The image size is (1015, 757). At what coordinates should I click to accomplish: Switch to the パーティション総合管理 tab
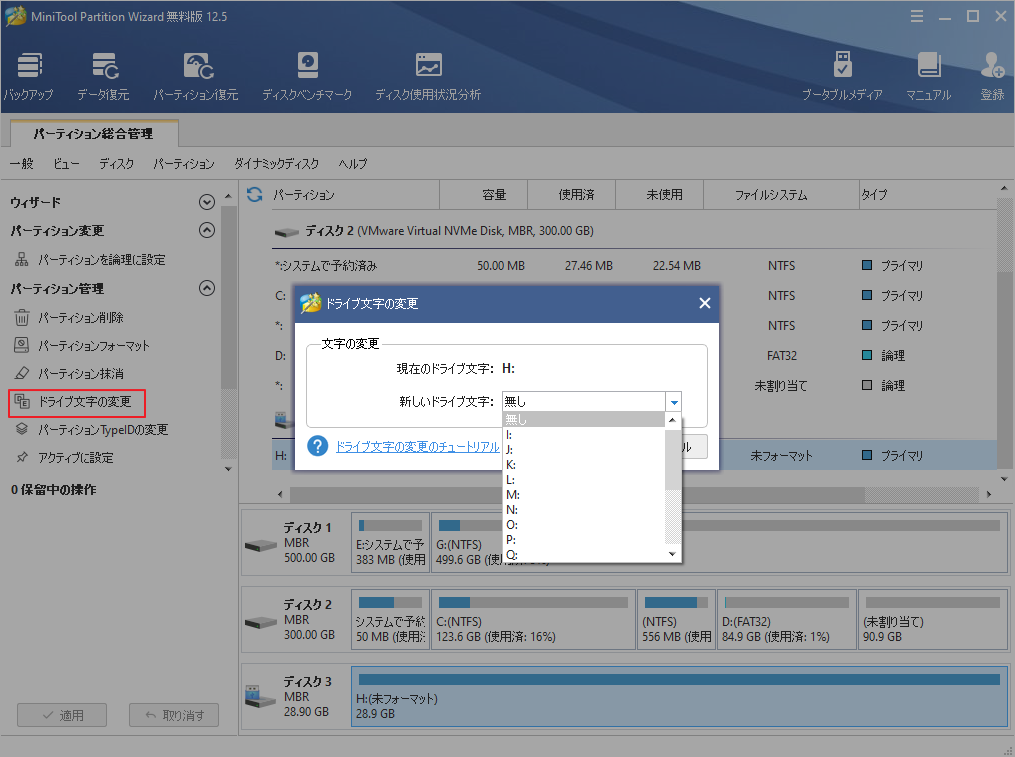click(92, 132)
